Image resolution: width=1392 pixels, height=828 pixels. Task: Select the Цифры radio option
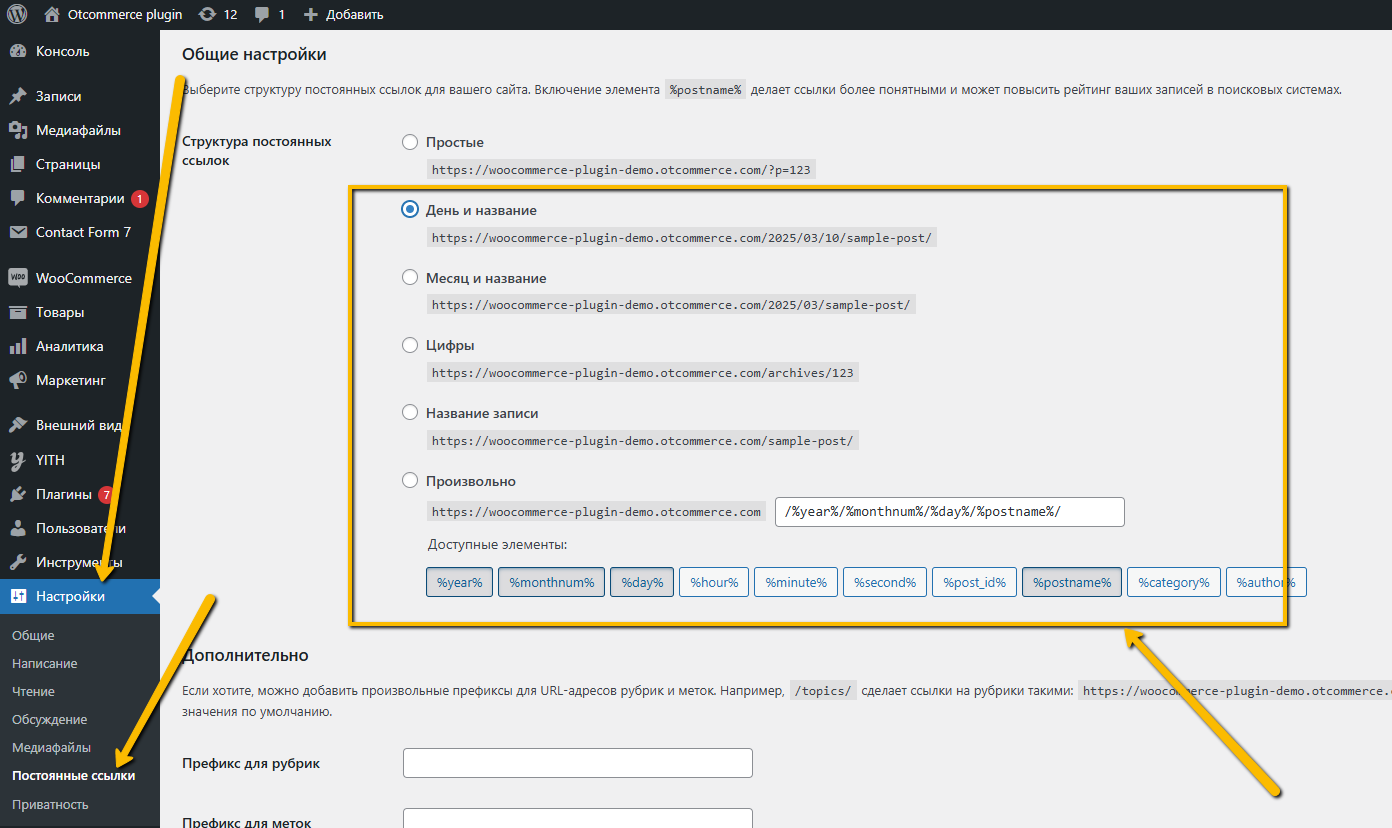coord(410,345)
